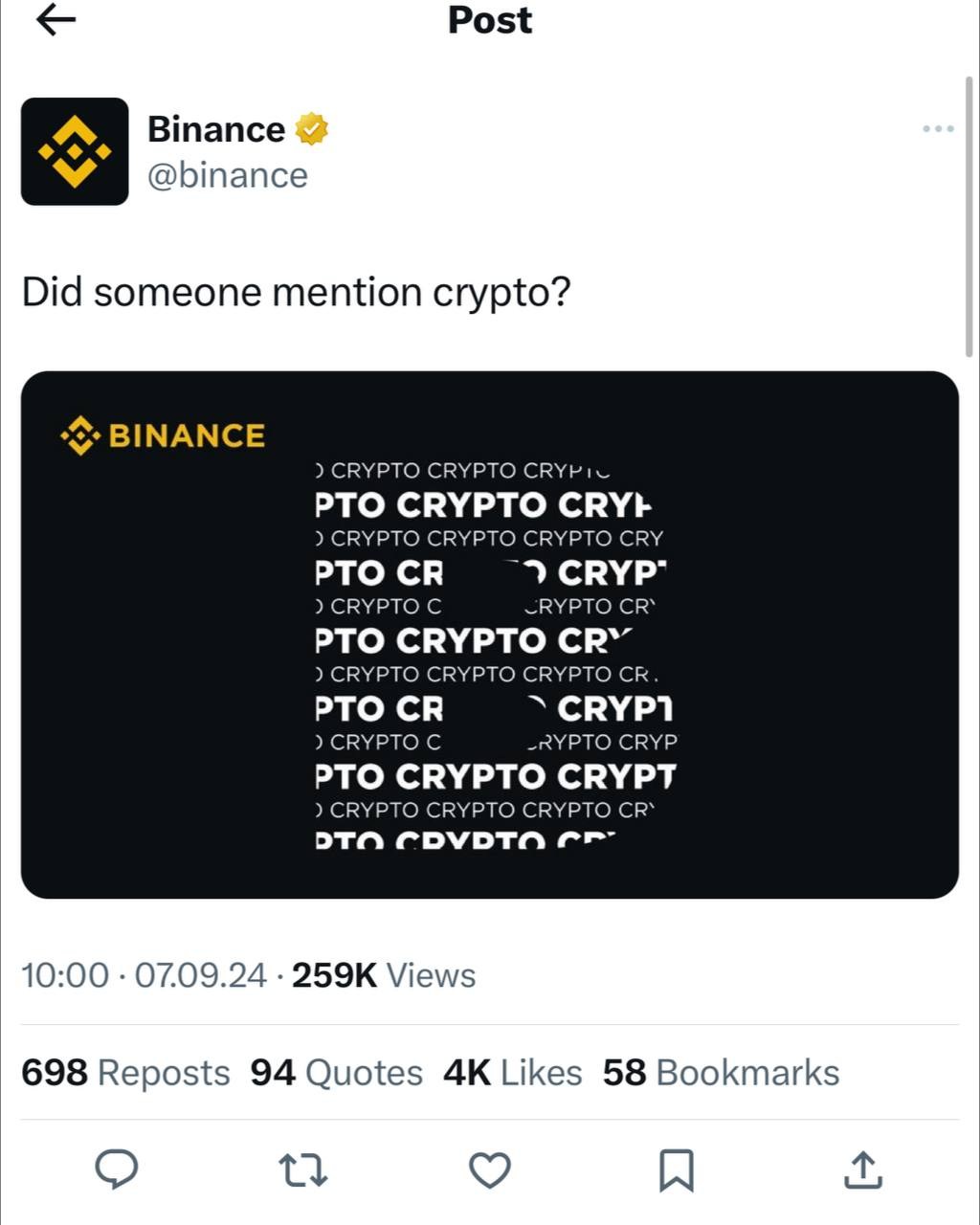Bookmark the post with bookmark icon
The image size is (980, 1225).
coord(677,1169)
